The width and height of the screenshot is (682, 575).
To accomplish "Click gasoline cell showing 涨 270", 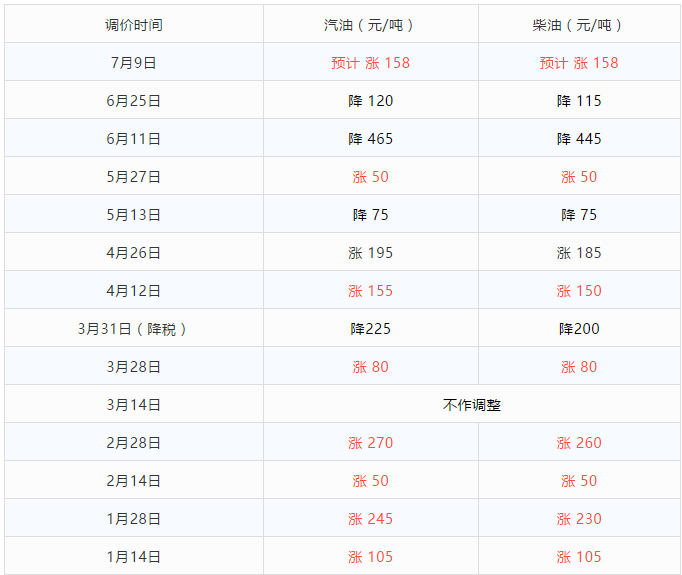I will tap(370, 443).
